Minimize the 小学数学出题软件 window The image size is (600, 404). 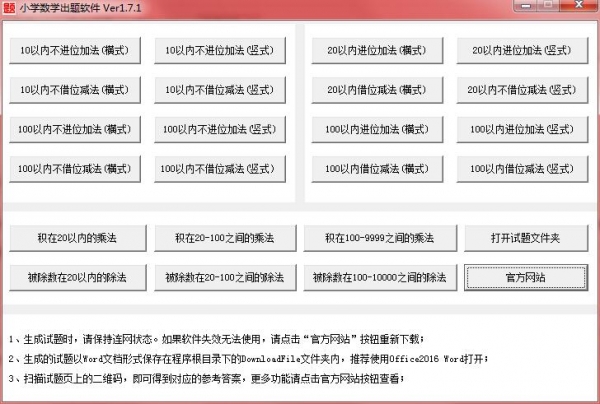click(x=527, y=5)
